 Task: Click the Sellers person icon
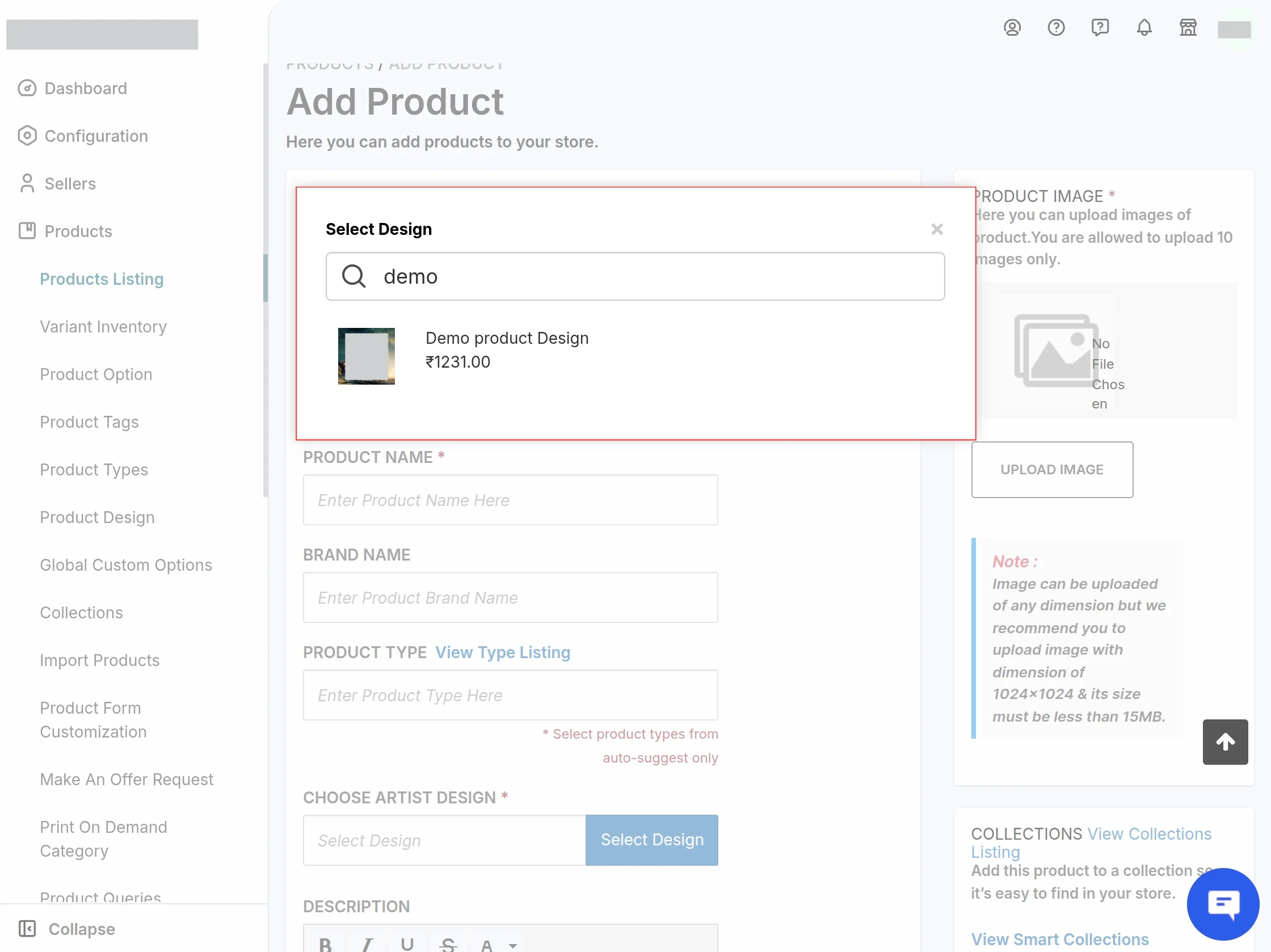click(27, 184)
